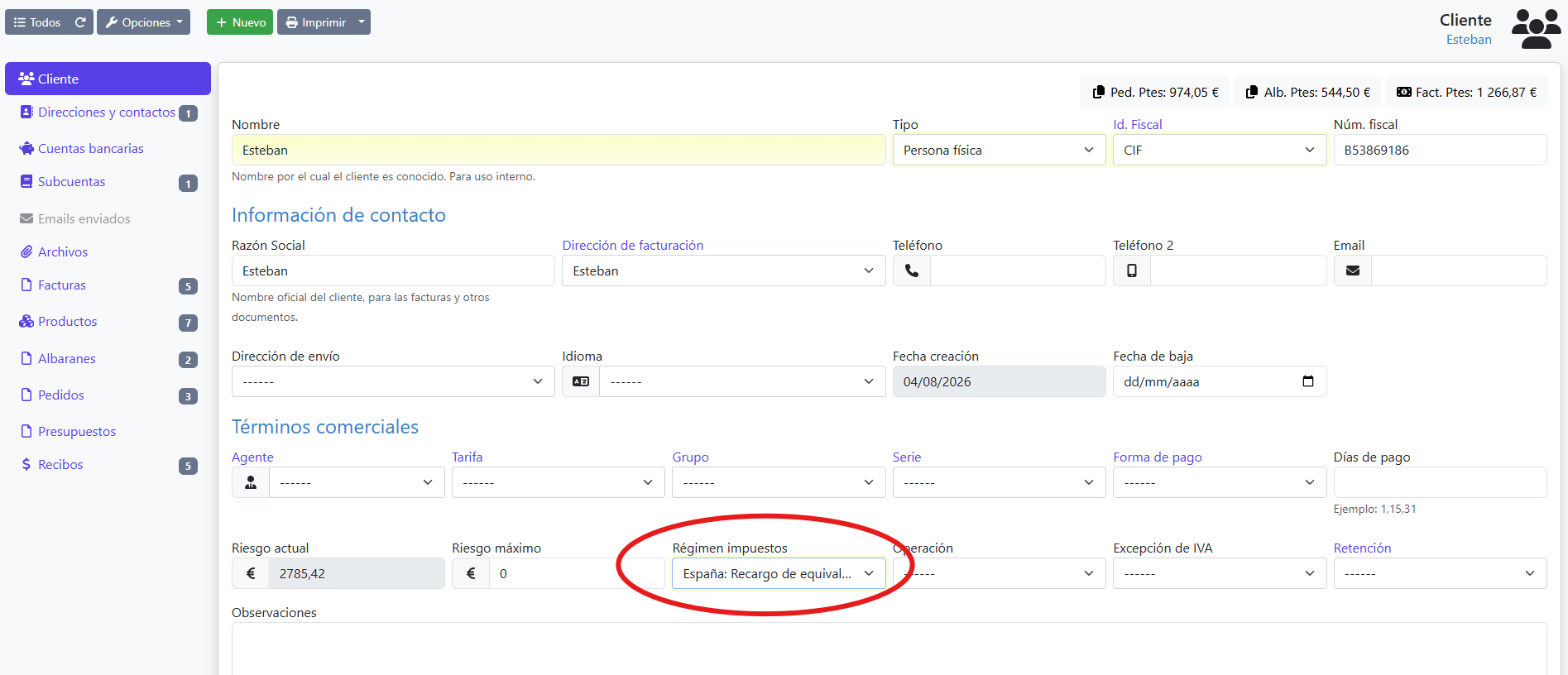
Task: Click the address book icon for Direcciones
Action: click(26, 112)
